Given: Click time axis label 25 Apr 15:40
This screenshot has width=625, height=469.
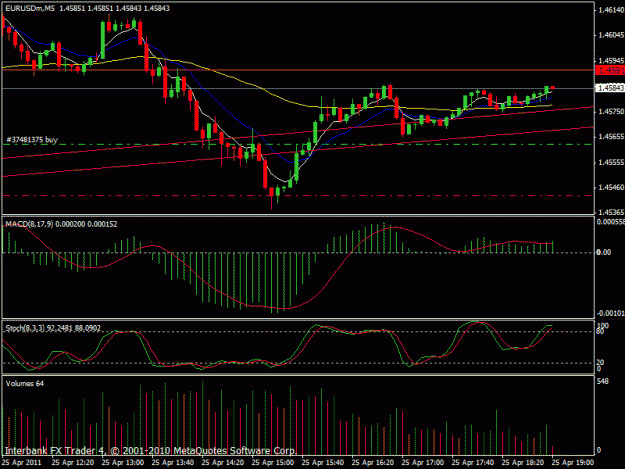Looking at the screenshot, I should click(322, 463).
